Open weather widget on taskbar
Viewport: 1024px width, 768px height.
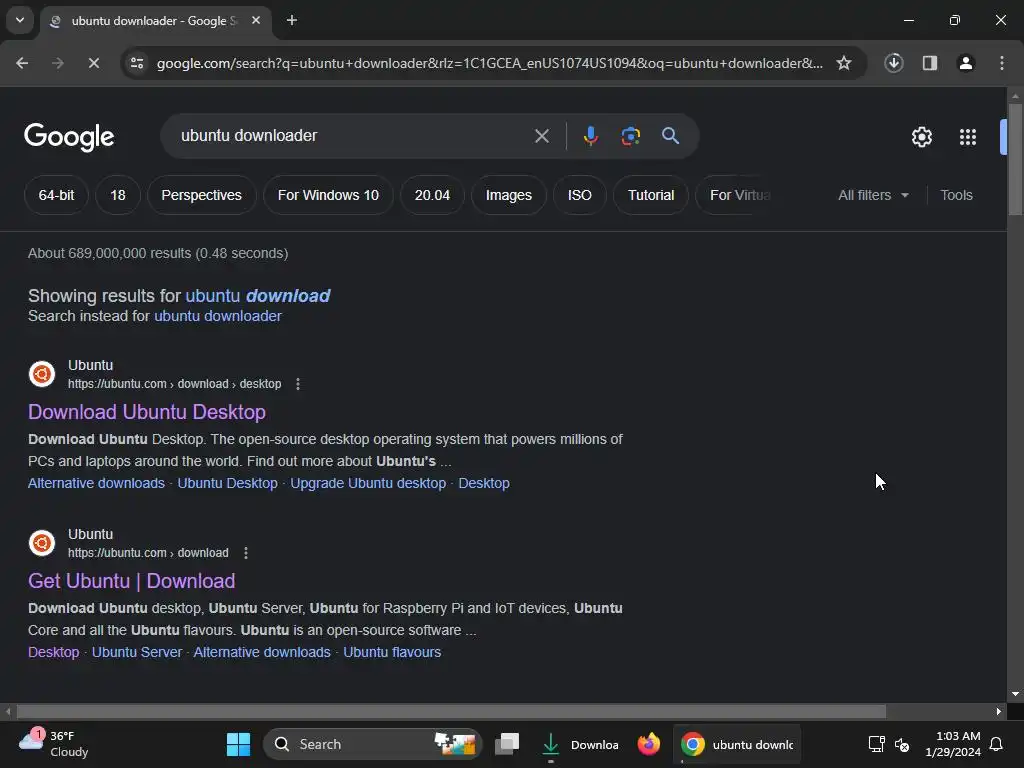pyautogui.click(x=54, y=744)
